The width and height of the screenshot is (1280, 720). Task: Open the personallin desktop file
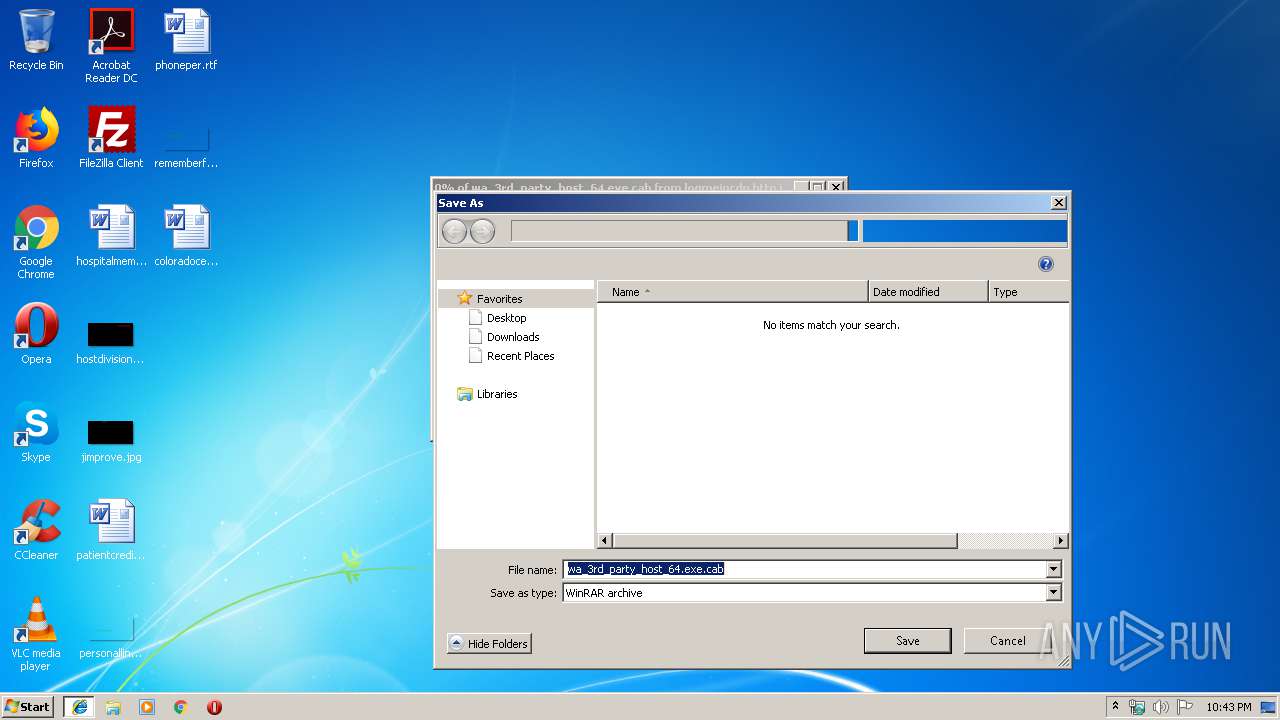[x=111, y=636]
